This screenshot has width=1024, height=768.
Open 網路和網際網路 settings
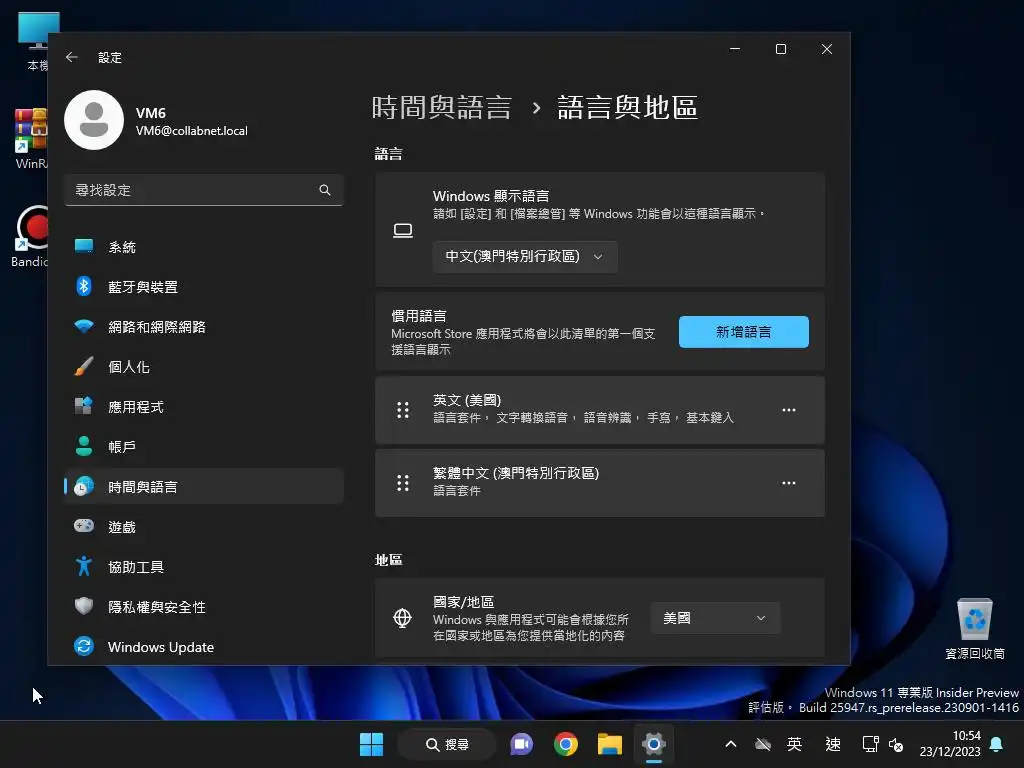(x=204, y=327)
